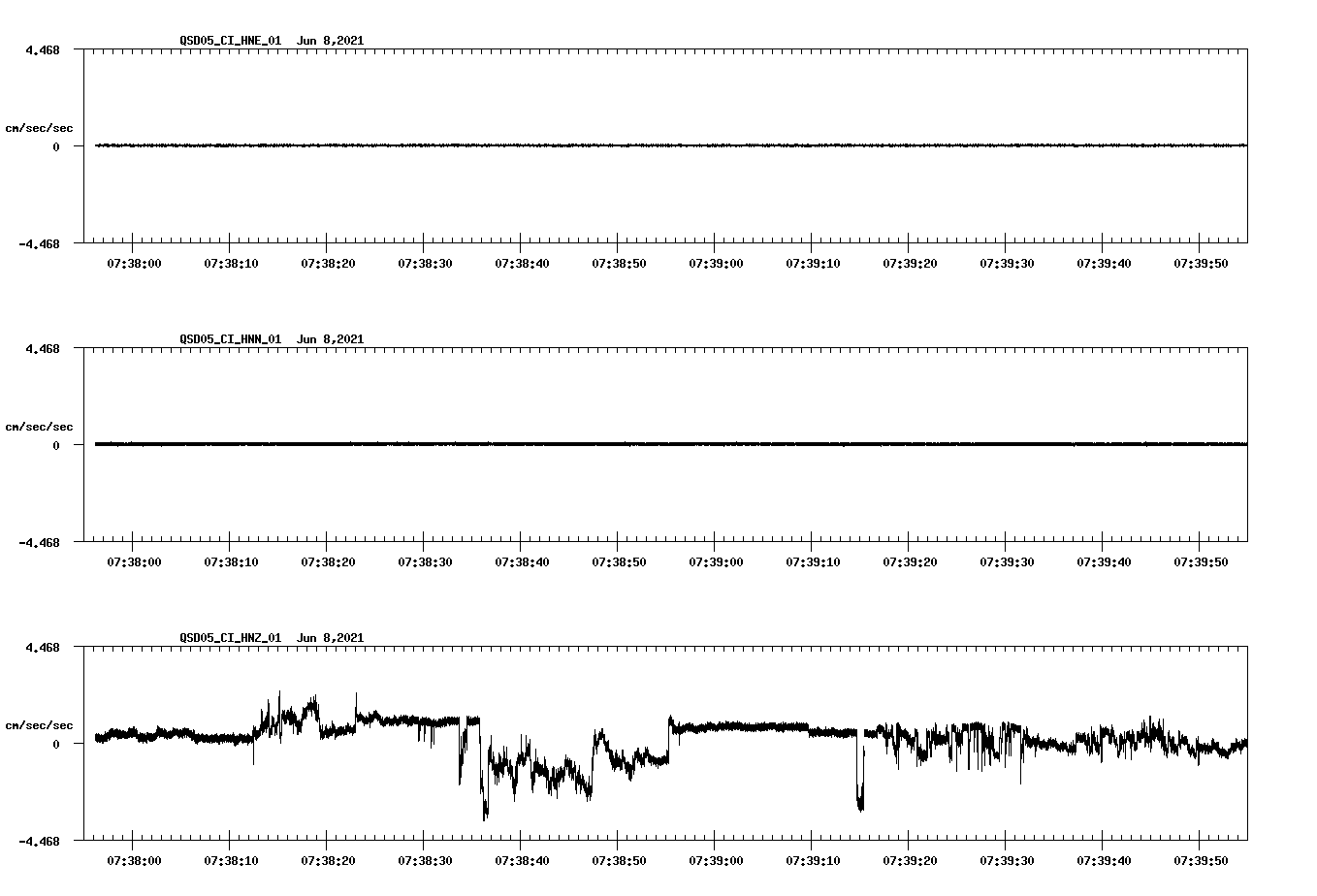
Task: Click the cm/sec/sec unit label on HNN plot
Action: tap(39, 428)
